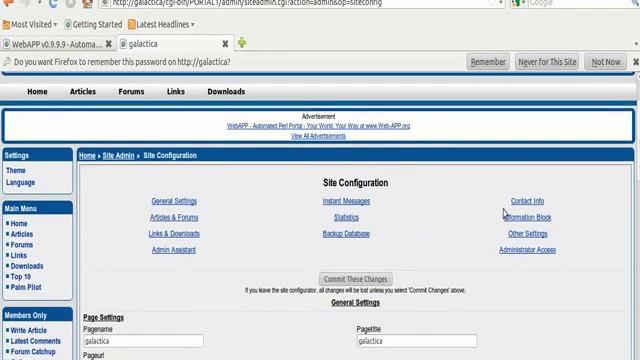
Task: Click the key icon in the password prompt
Action: [7, 62]
